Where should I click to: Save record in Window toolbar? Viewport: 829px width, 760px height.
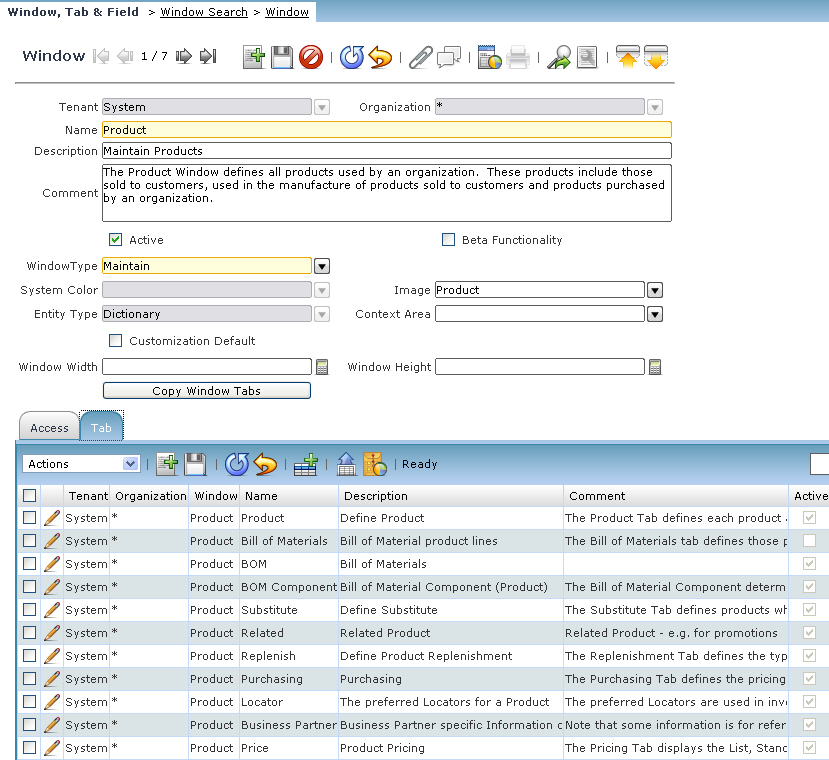pos(282,57)
